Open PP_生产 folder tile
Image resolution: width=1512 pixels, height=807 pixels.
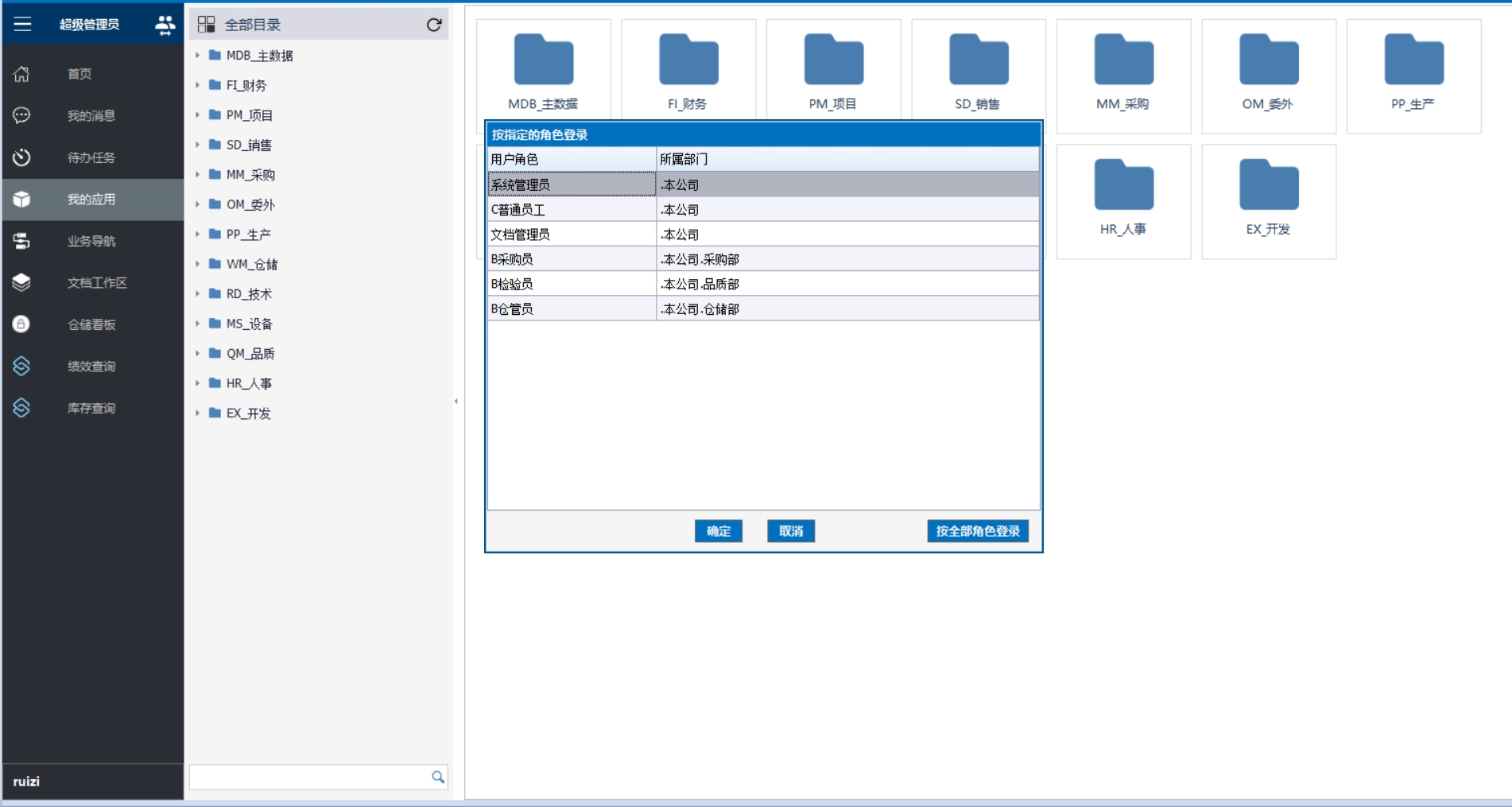[x=1413, y=76]
